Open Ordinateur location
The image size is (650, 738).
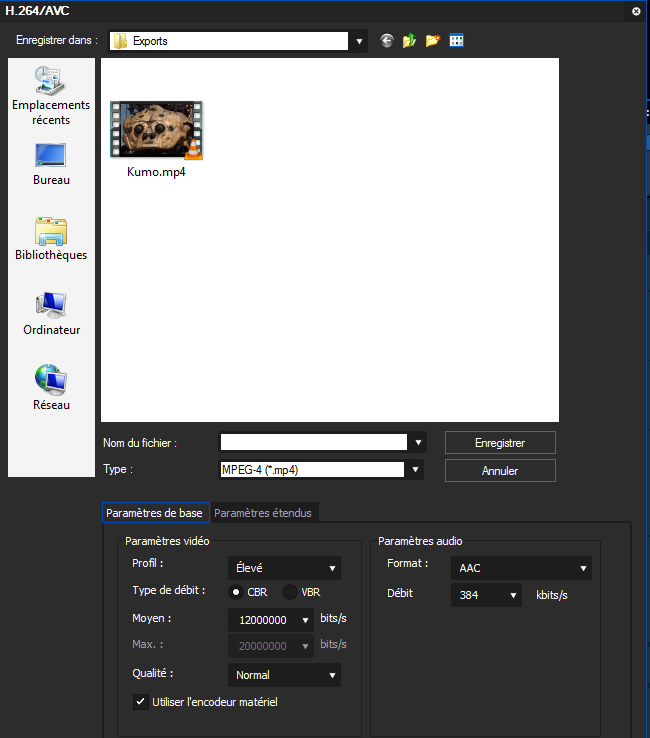point(51,313)
